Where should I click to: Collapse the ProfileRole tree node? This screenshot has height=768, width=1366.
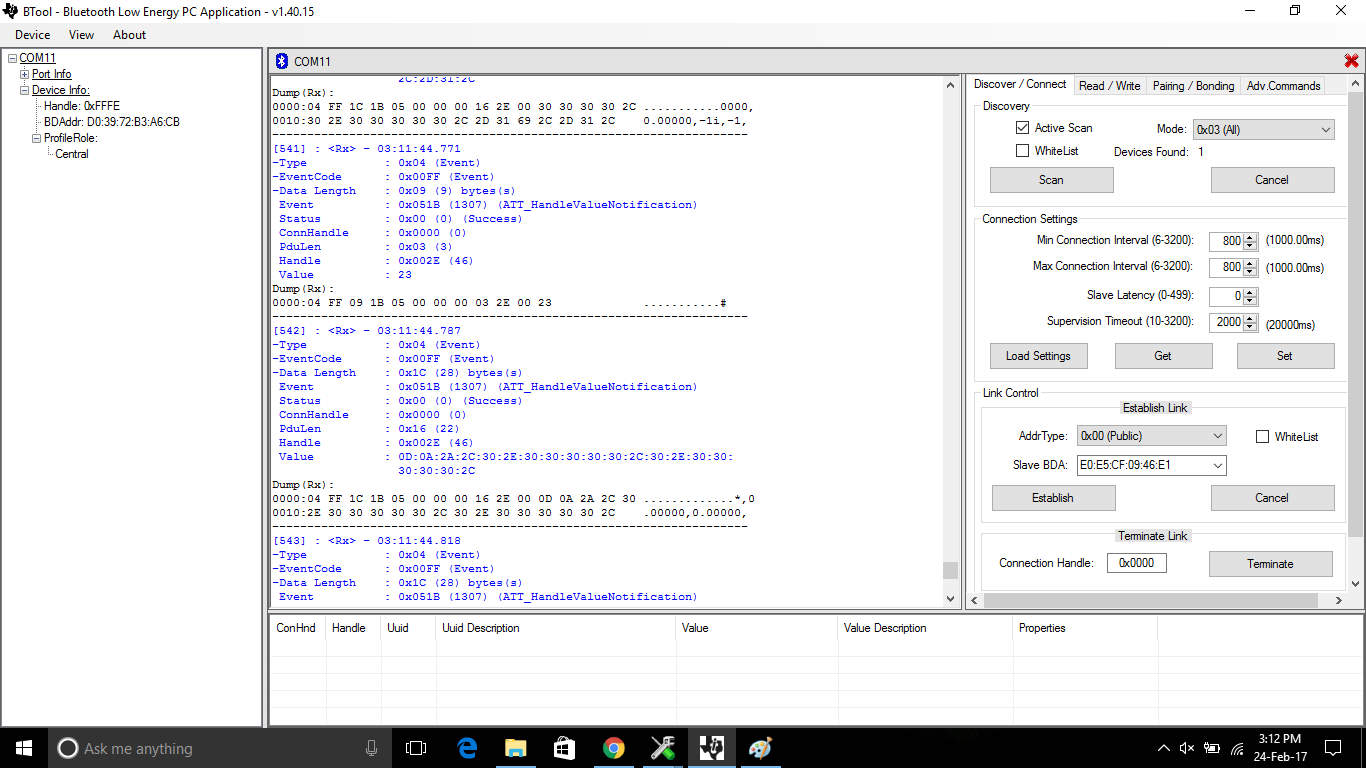point(37,138)
